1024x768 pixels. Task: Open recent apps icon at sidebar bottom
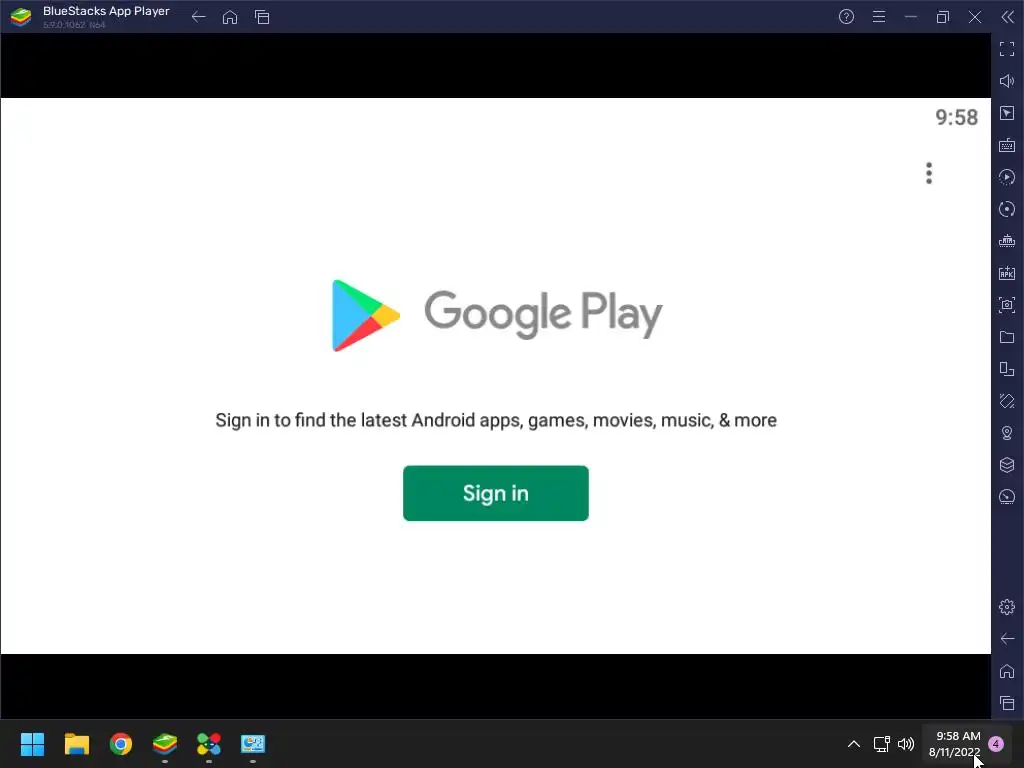pos(1007,703)
